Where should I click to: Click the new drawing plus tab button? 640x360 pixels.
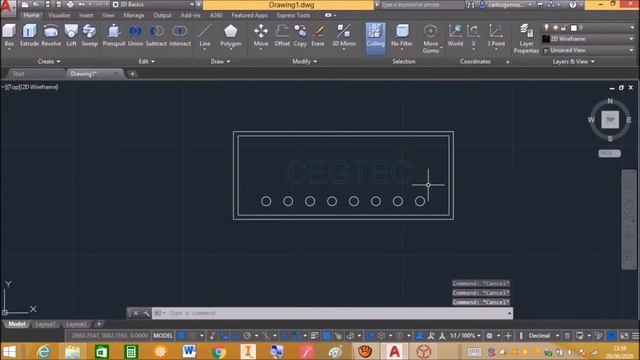pyautogui.click(x=132, y=74)
